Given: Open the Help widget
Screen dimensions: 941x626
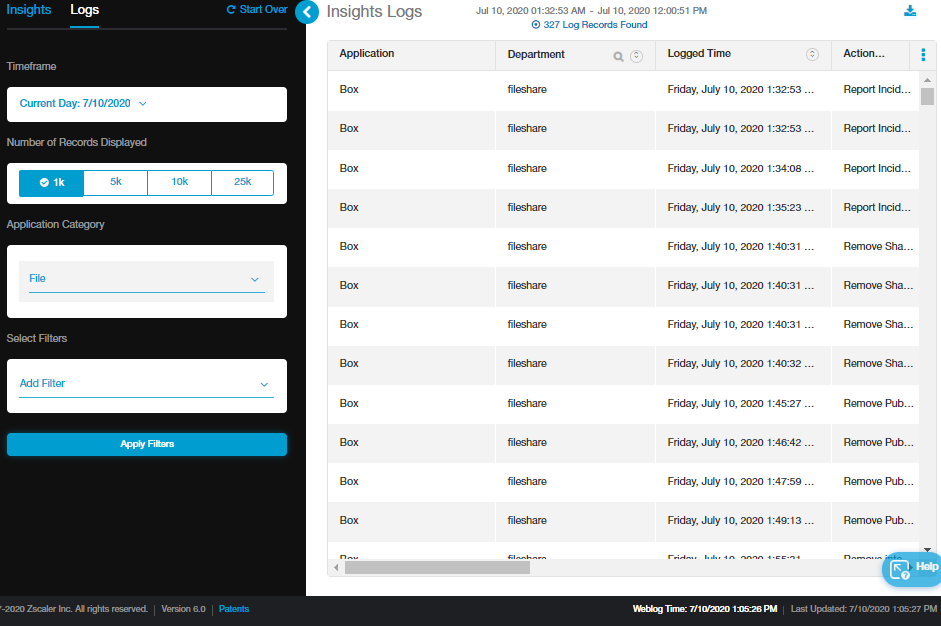Looking at the screenshot, I should point(911,568).
